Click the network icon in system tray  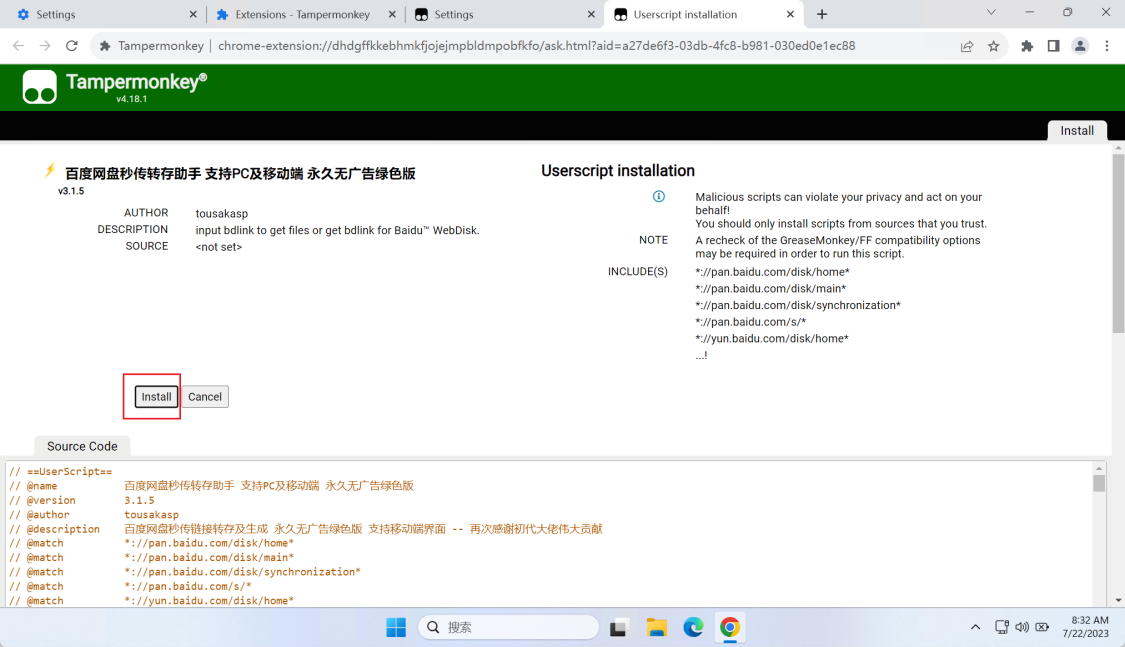click(1002, 627)
